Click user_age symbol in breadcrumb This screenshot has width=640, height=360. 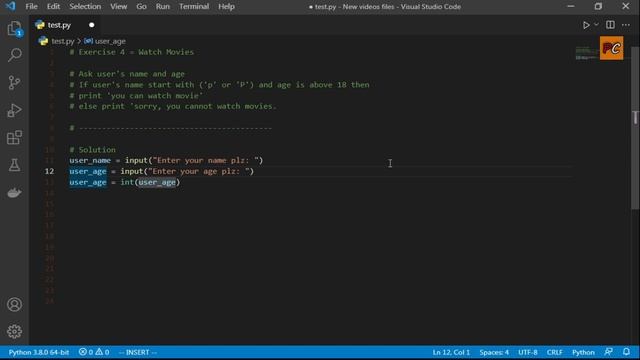click(x=110, y=41)
